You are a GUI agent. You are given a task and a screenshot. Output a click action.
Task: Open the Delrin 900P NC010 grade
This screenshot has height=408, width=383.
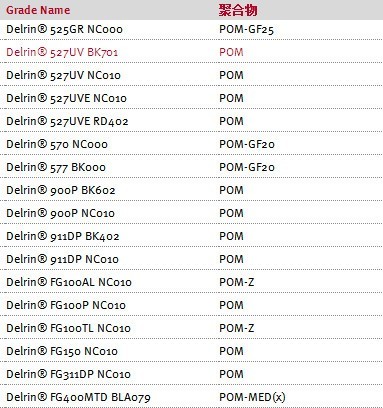point(60,213)
